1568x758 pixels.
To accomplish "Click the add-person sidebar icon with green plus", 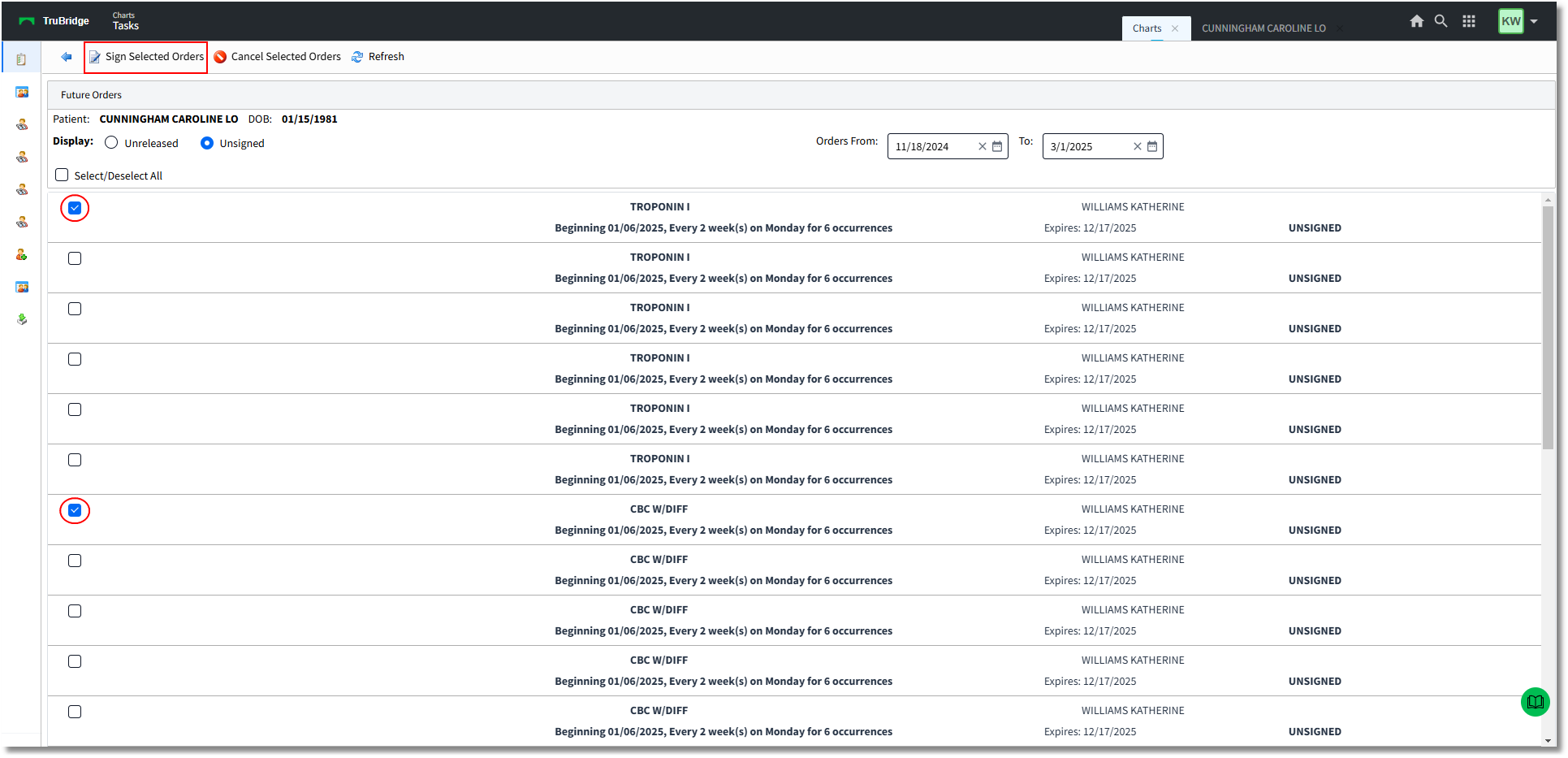I will pyautogui.click(x=22, y=254).
